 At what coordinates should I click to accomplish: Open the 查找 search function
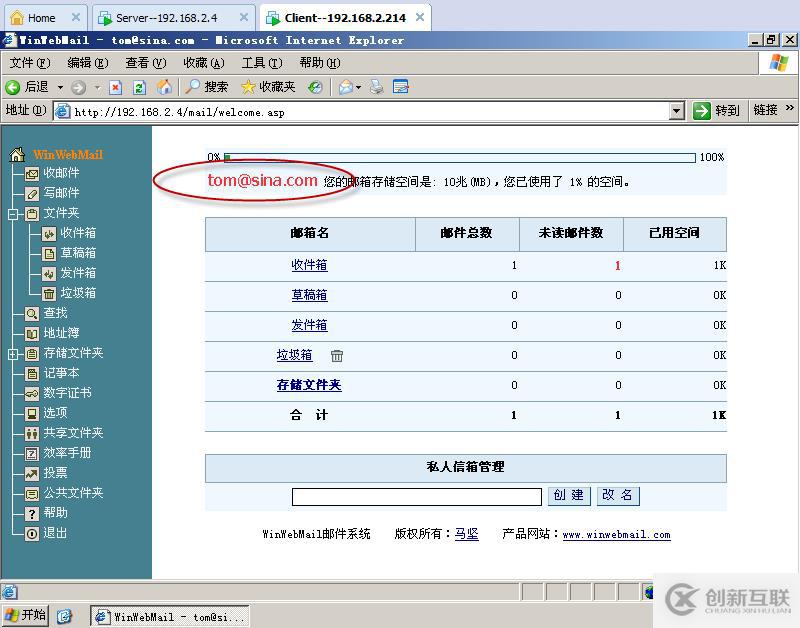[54, 313]
